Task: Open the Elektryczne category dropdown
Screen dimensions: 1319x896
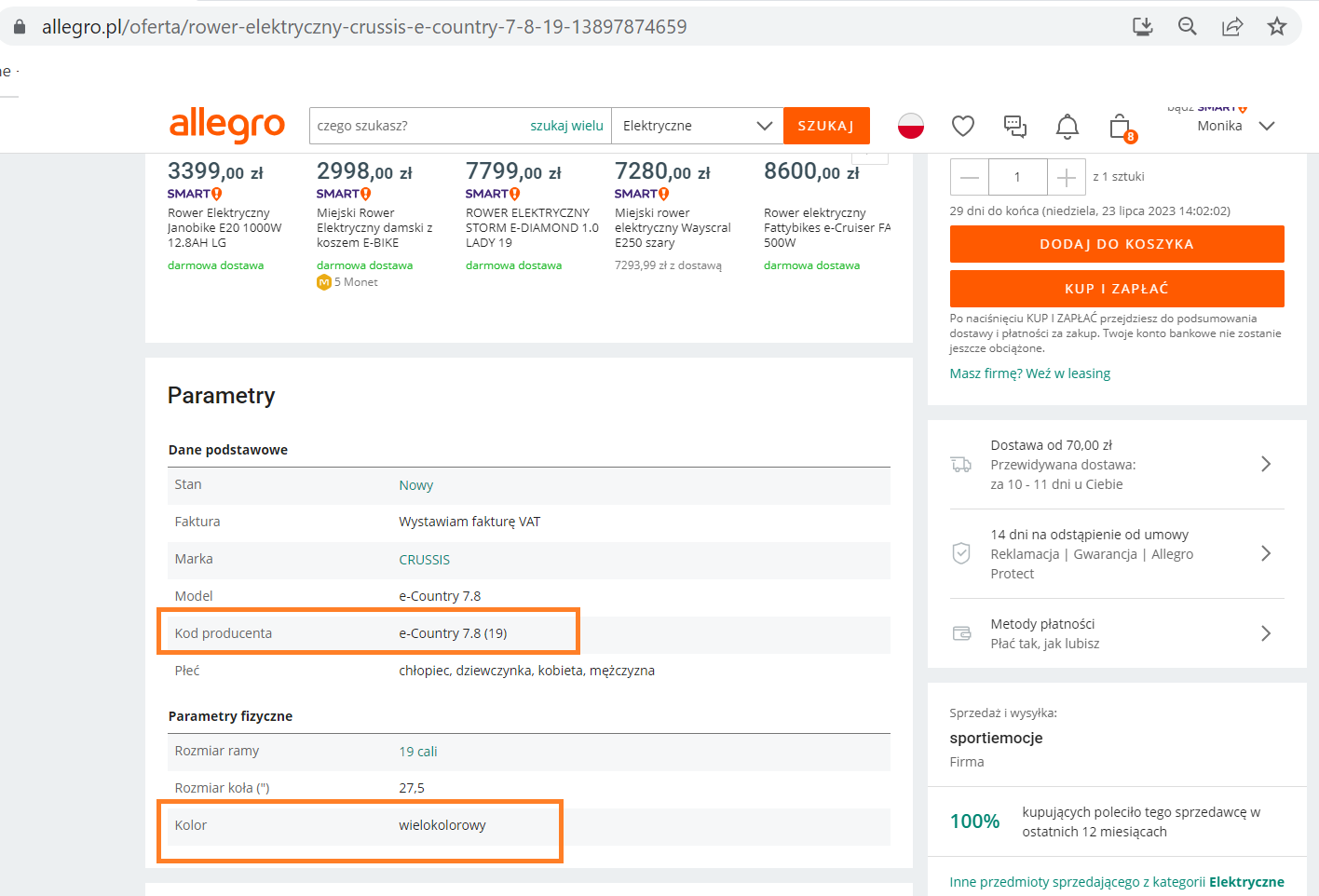Action: [697, 126]
